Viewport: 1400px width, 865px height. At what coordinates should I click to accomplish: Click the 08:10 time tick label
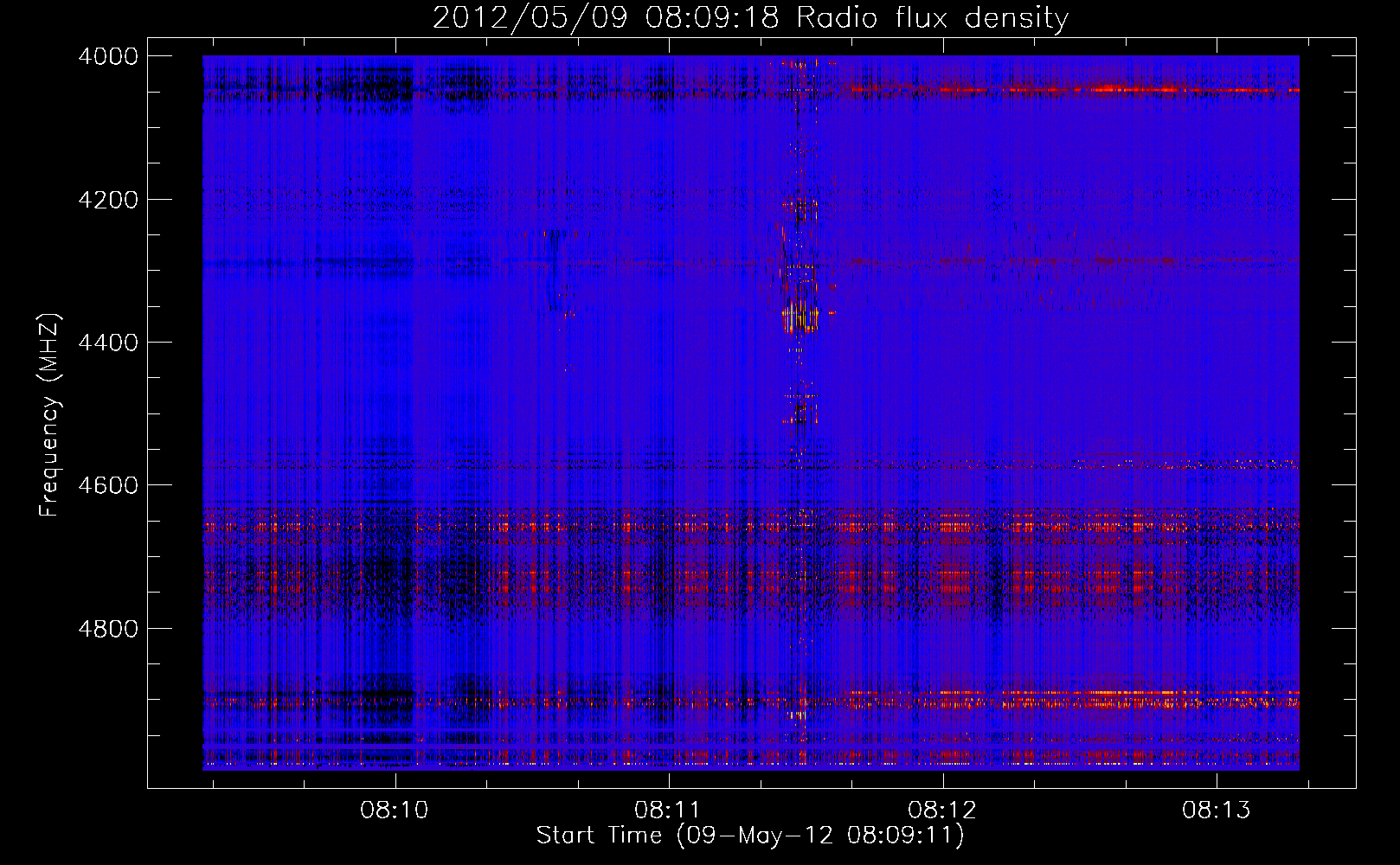coord(395,811)
